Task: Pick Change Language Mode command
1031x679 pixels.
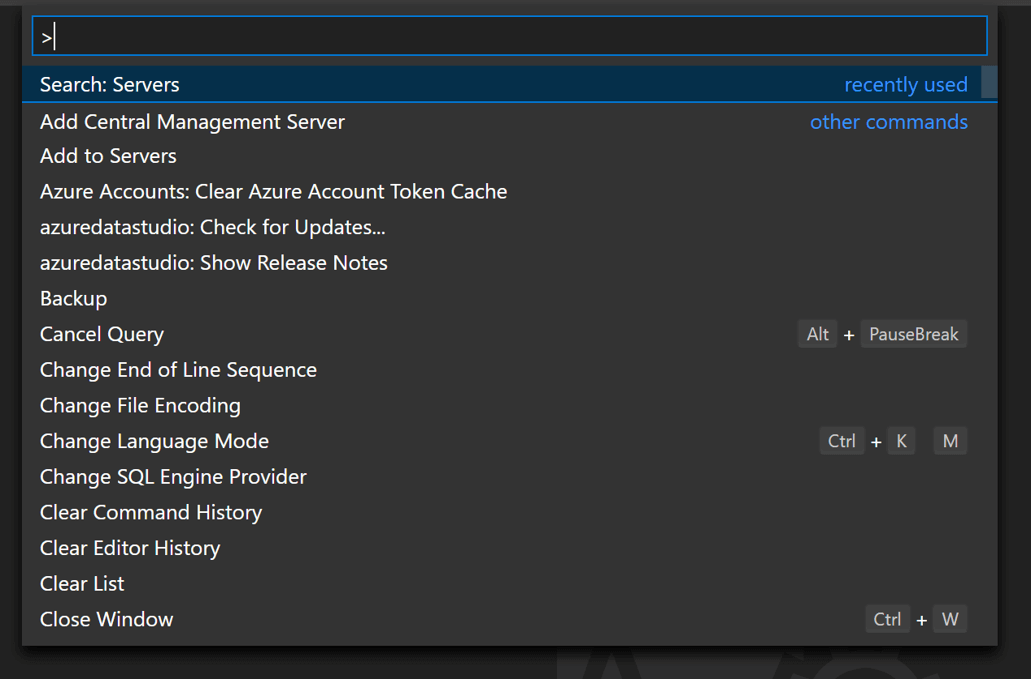Action: (x=510, y=441)
